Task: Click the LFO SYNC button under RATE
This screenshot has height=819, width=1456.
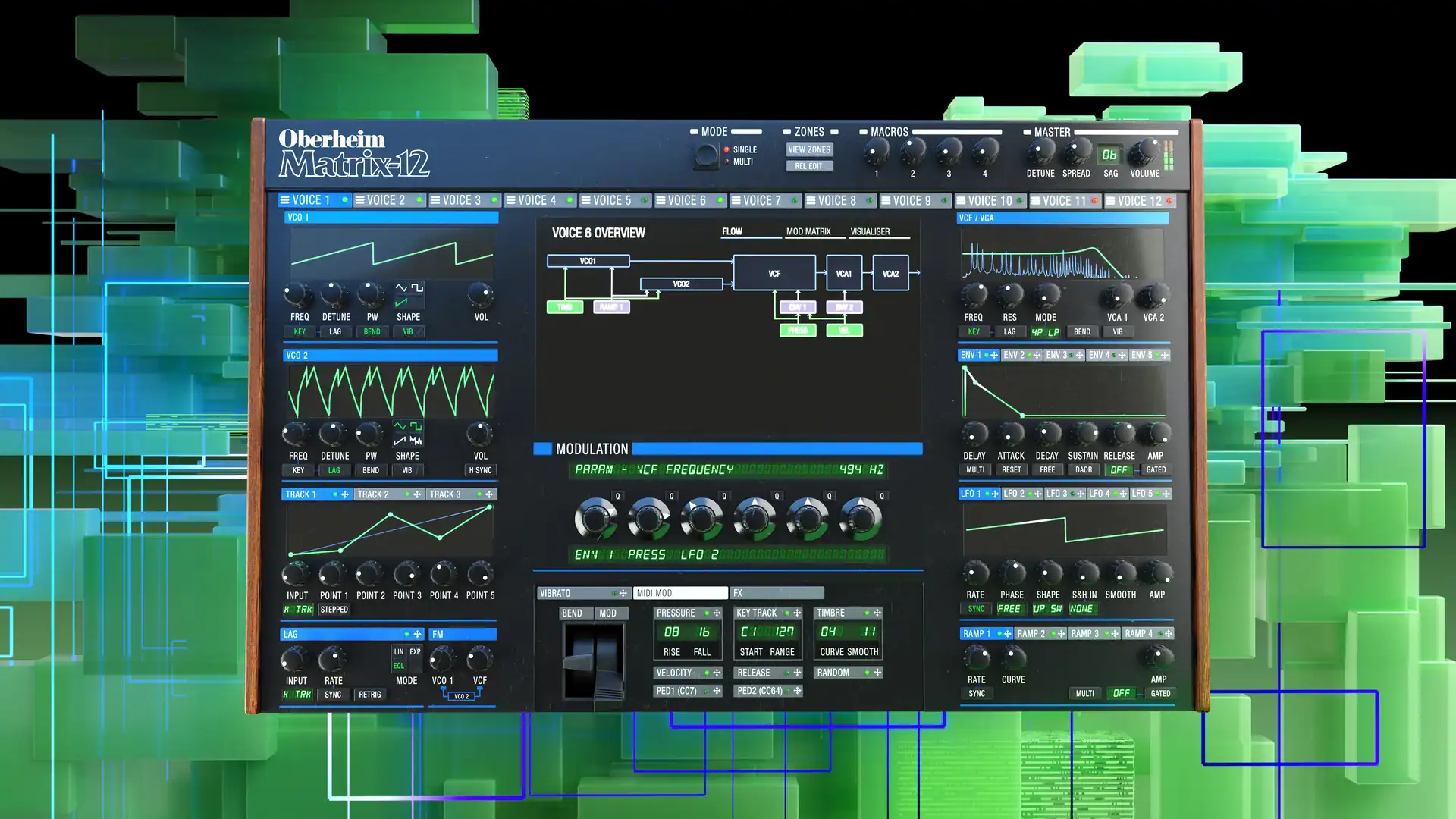Action: click(x=976, y=609)
